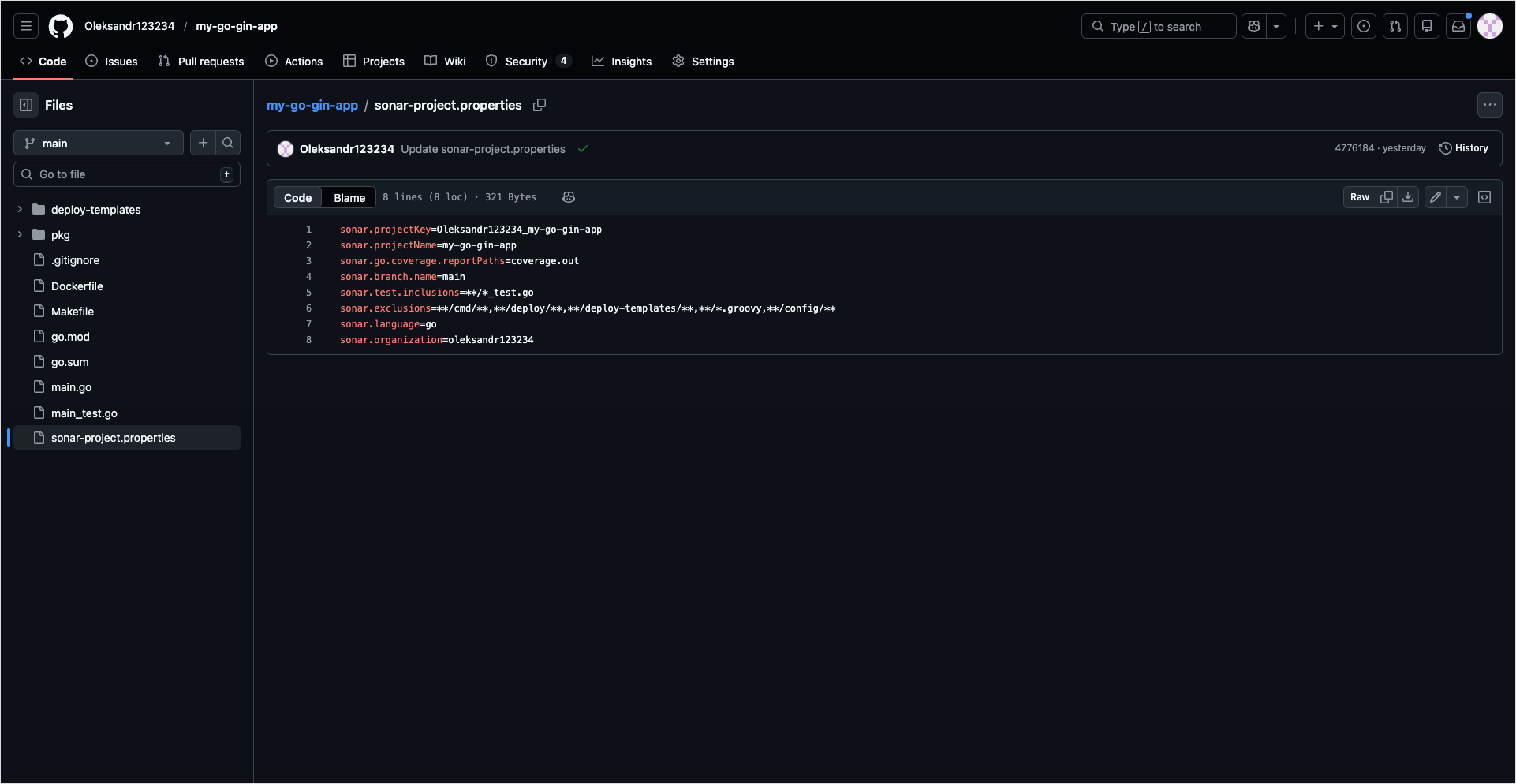The height and width of the screenshot is (784, 1516).
Task: Switch to the Blame view
Action: 349,197
